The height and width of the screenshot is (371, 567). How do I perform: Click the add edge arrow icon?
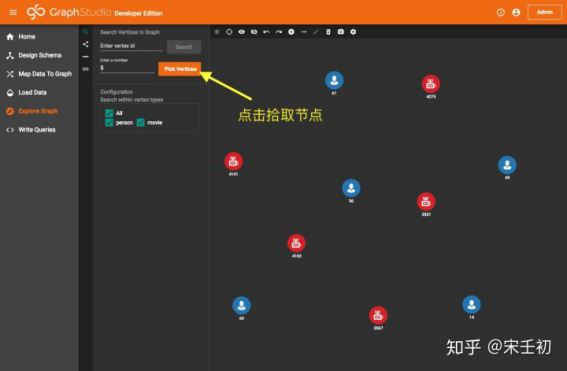pyautogui.click(x=304, y=32)
